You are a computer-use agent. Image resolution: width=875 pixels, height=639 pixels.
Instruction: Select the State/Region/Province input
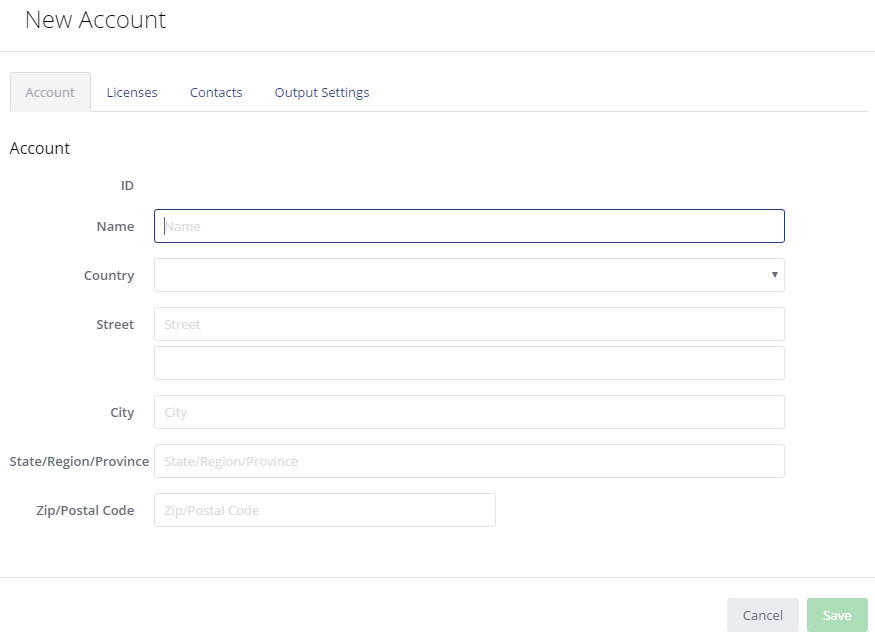point(469,461)
